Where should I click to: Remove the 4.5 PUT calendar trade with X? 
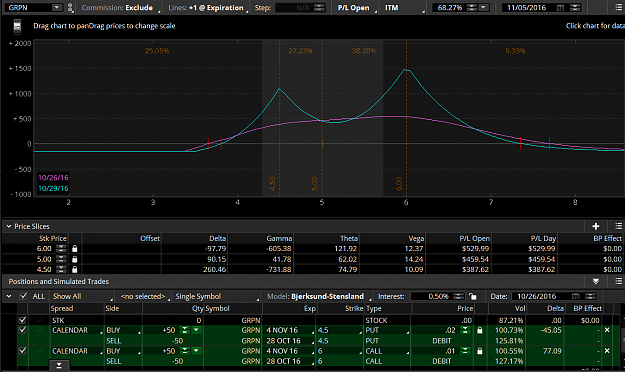pos(607,330)
